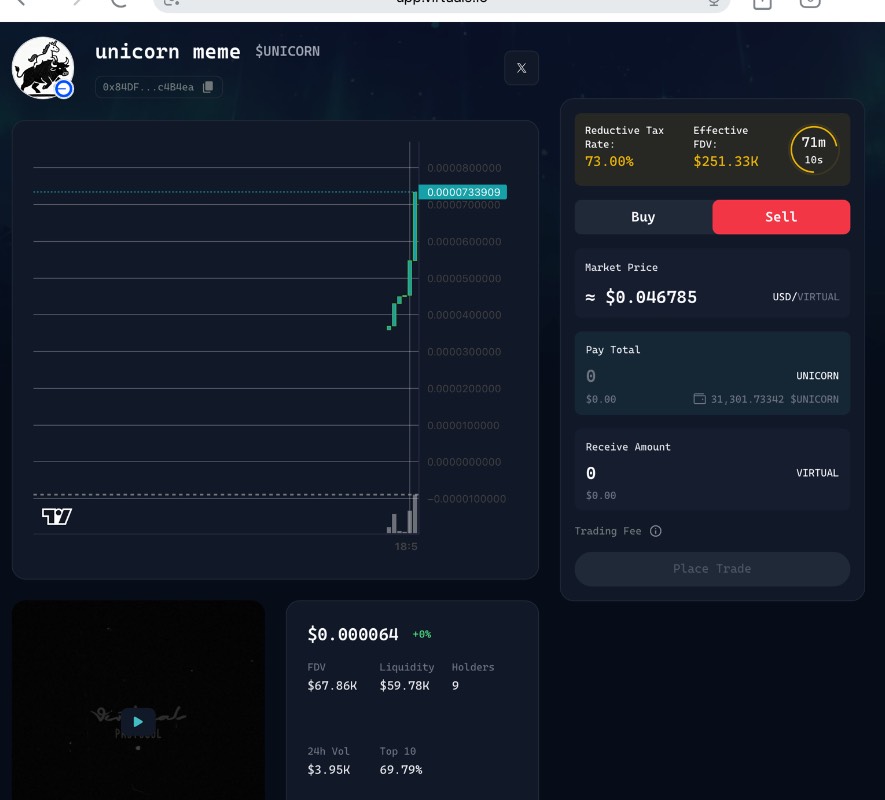Switch to the Buy tab

point(643,217)
